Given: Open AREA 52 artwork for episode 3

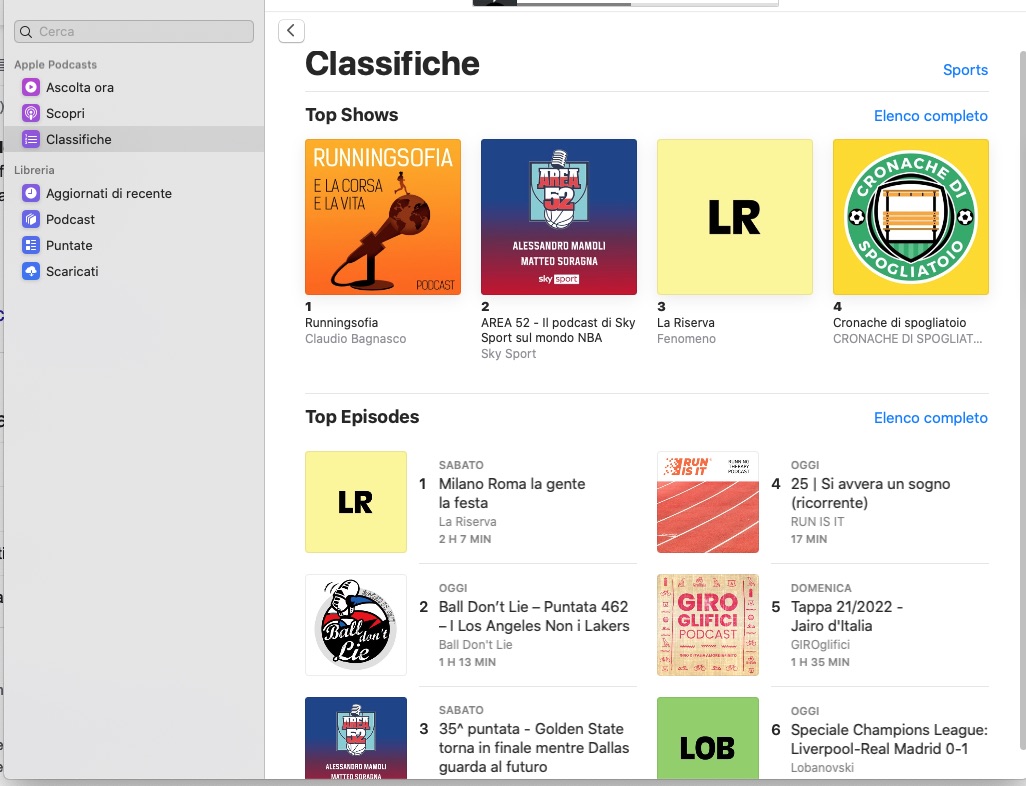Looking at the screenshot, I should pos(356,738).
